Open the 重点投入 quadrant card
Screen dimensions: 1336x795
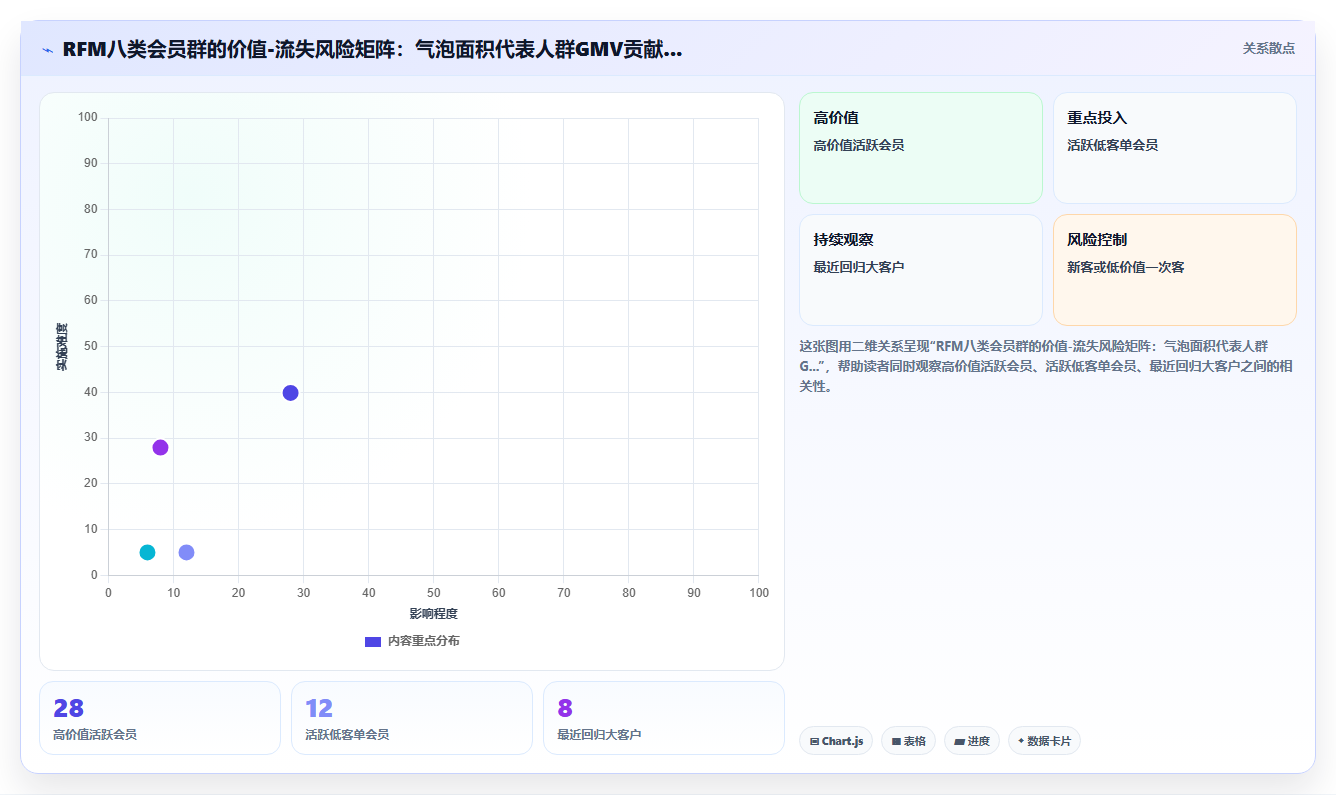click(x=1175, y=148)
